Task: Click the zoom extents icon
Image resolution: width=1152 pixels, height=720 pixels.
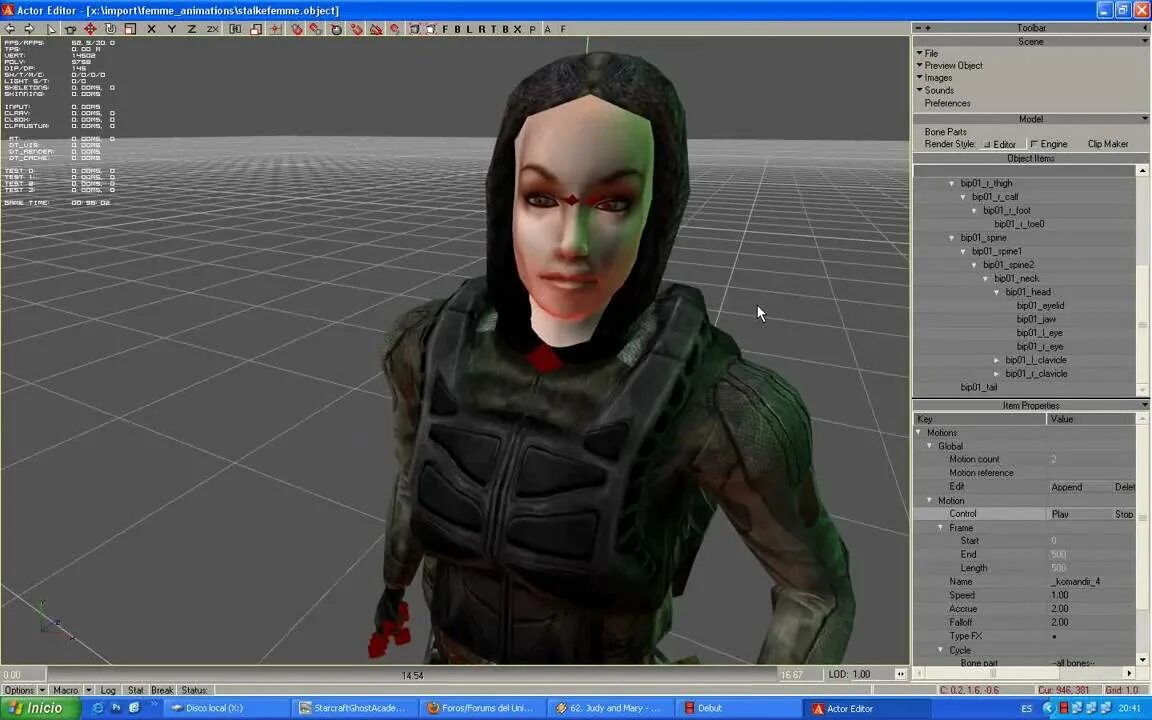Action: pos(414,29)
